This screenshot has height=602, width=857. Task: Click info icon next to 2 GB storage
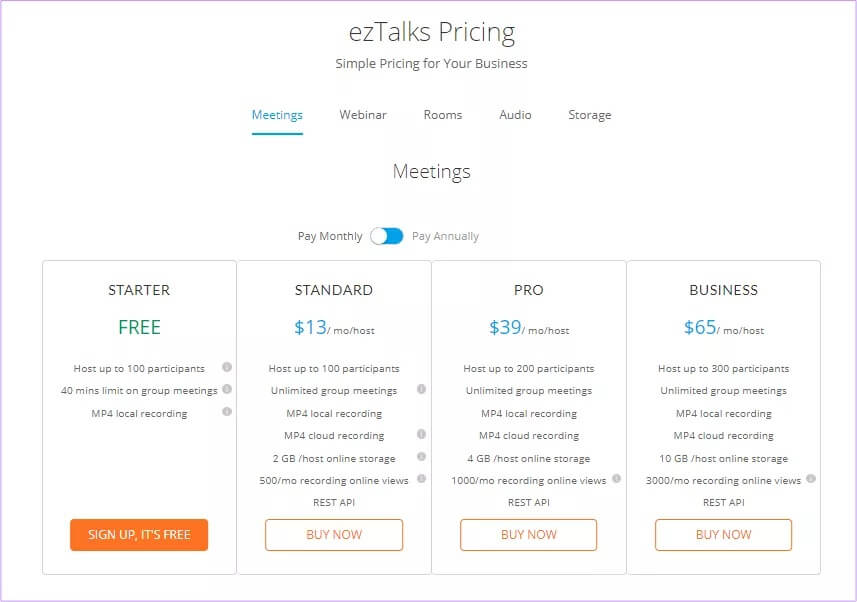click(x=421, y=456)
